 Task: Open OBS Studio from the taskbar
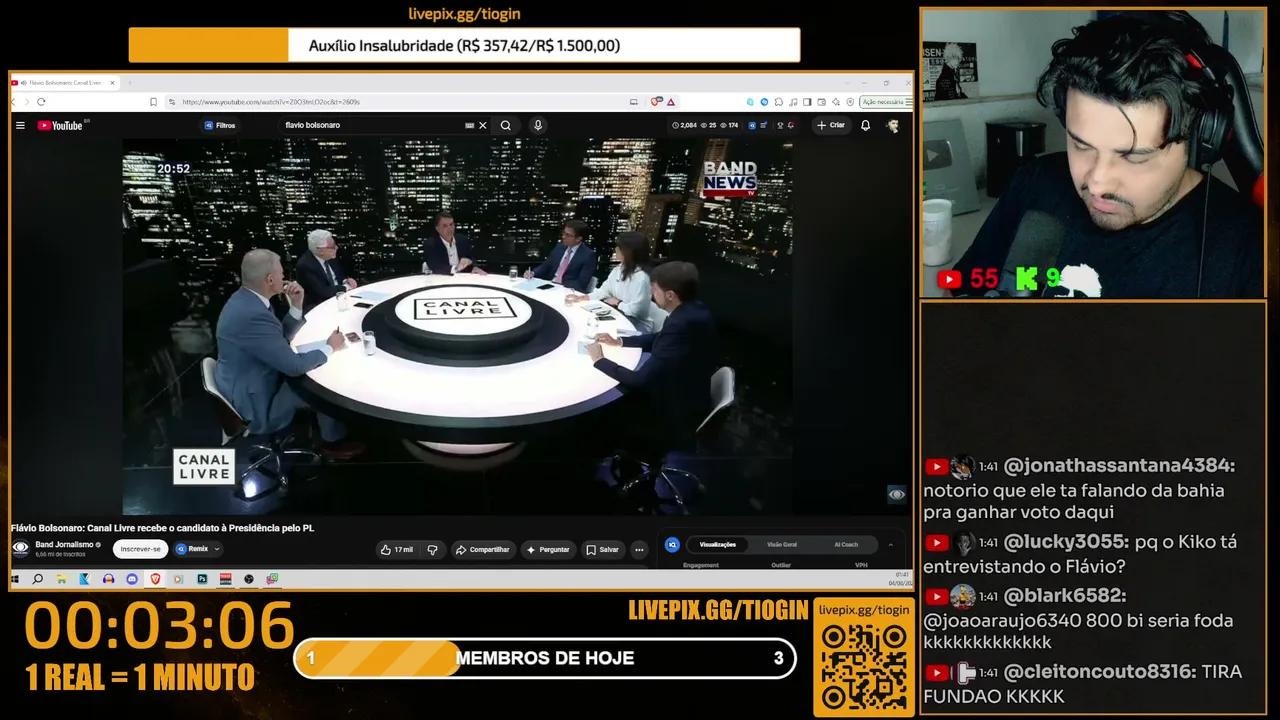[x=249, y=579]
